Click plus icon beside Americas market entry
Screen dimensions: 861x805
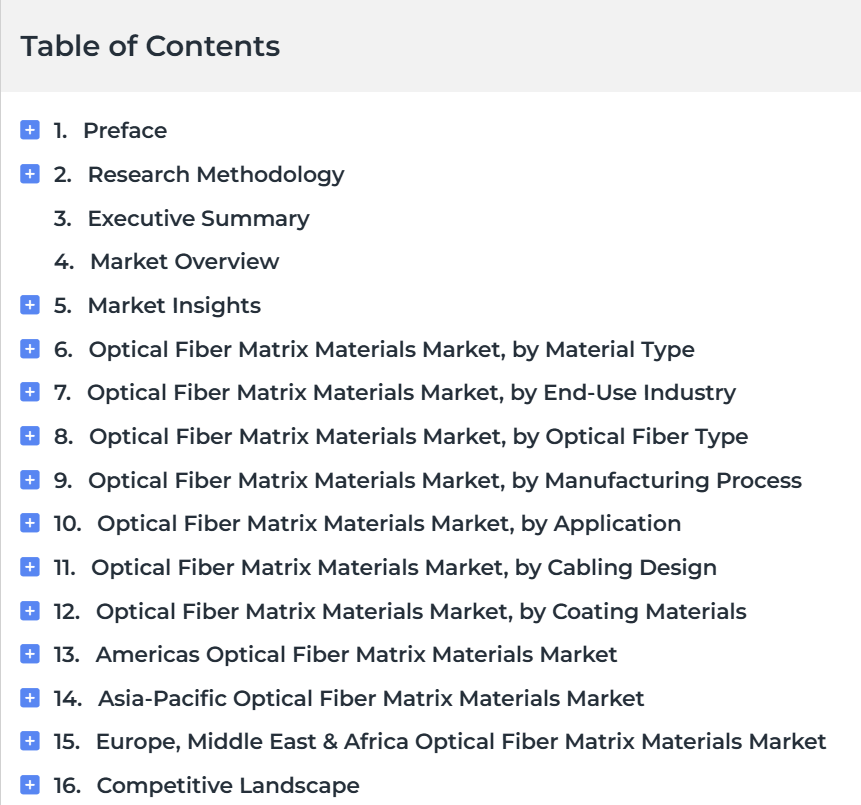30,654
